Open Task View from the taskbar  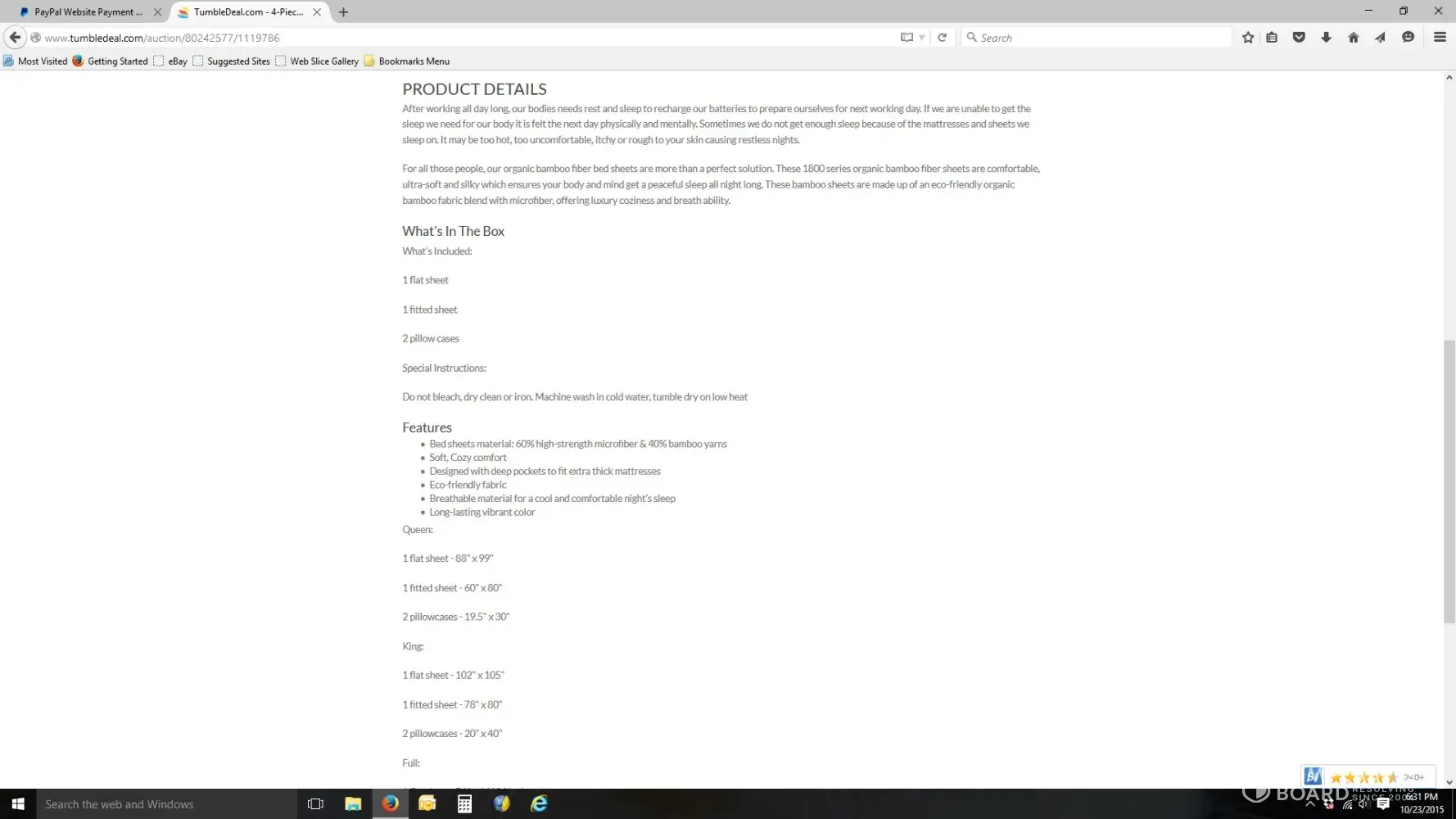[x=315, y=804]
